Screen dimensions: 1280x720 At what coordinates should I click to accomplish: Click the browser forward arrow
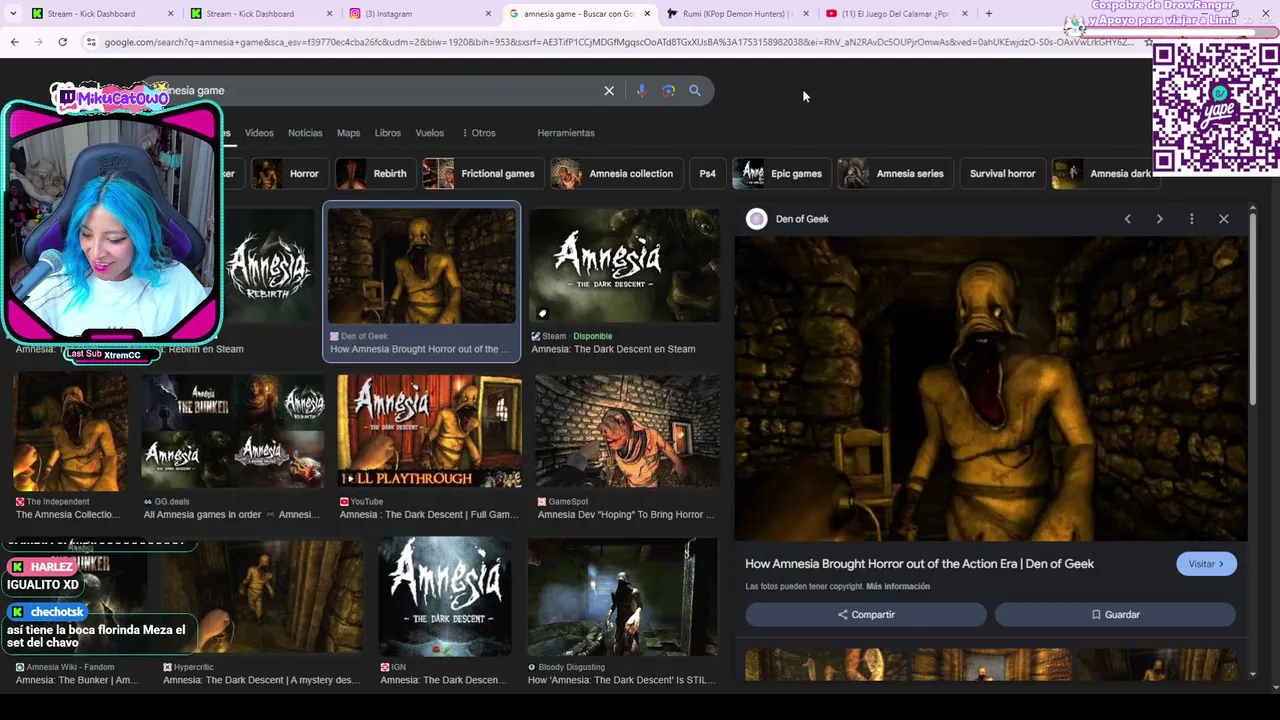point(38,42)
